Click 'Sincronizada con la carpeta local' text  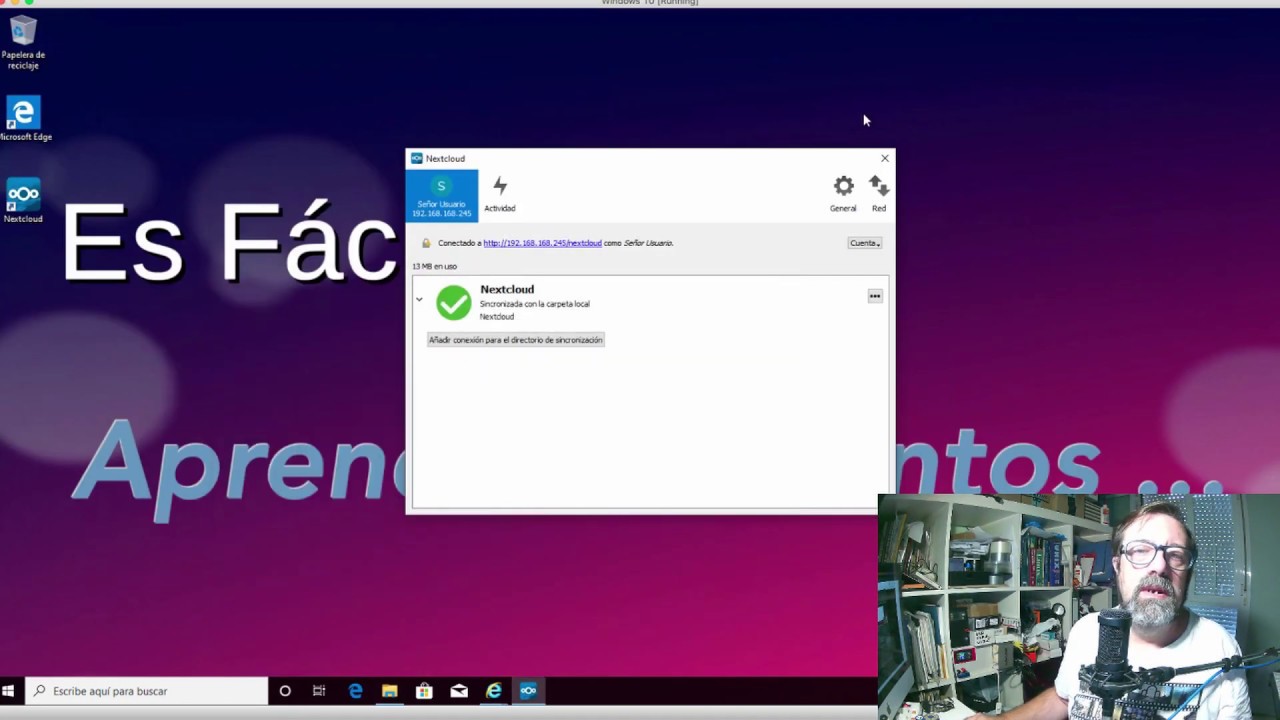click(x=535, y=304)
